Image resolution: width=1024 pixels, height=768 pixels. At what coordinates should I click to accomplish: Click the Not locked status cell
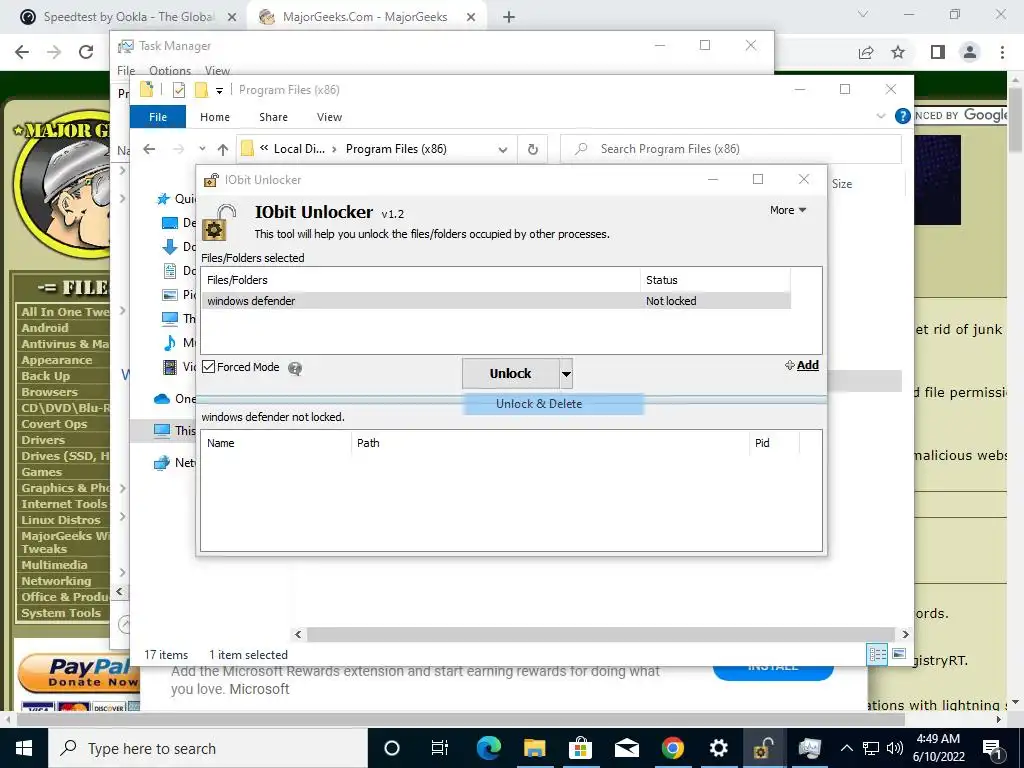coord(671,301)
